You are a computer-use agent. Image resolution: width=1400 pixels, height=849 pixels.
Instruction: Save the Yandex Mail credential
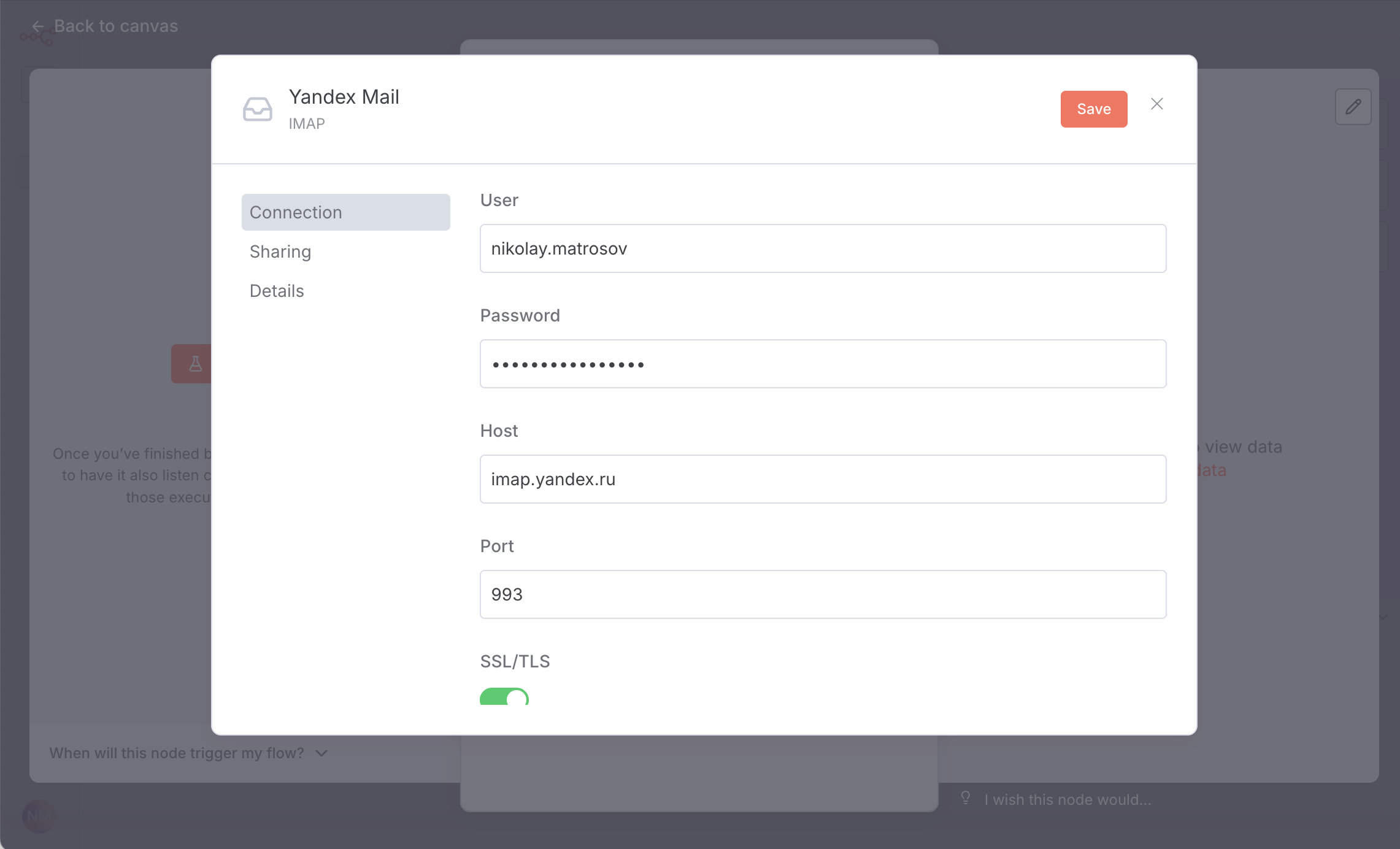(x=1093, y=109)
